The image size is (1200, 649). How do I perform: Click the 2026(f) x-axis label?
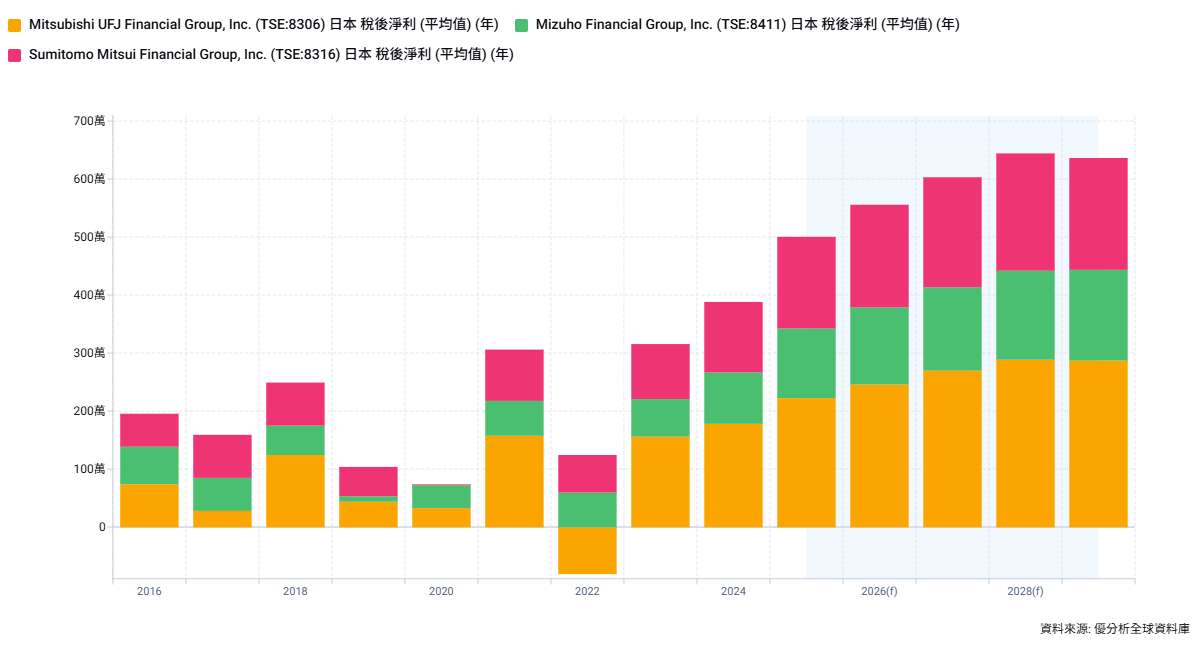pos(879,592)
